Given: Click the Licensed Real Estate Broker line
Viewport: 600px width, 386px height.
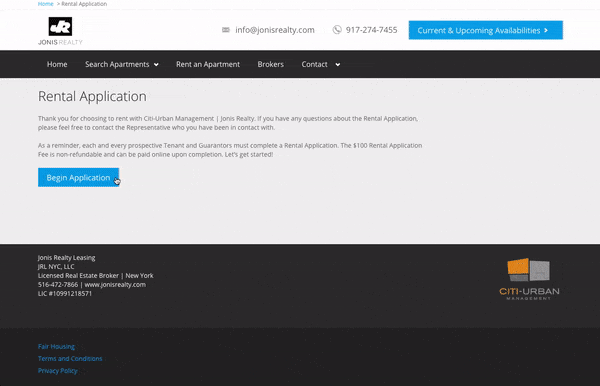Looking at the screenshot, I should 96,275.
